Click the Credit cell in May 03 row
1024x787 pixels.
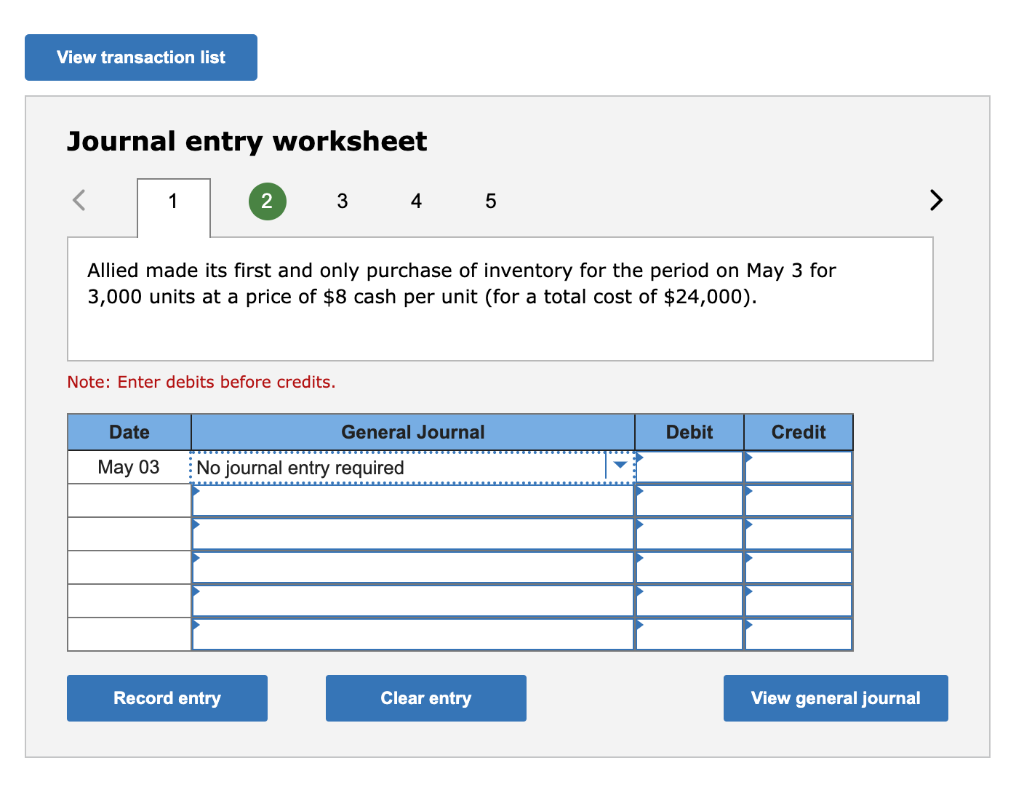point(798,468)
